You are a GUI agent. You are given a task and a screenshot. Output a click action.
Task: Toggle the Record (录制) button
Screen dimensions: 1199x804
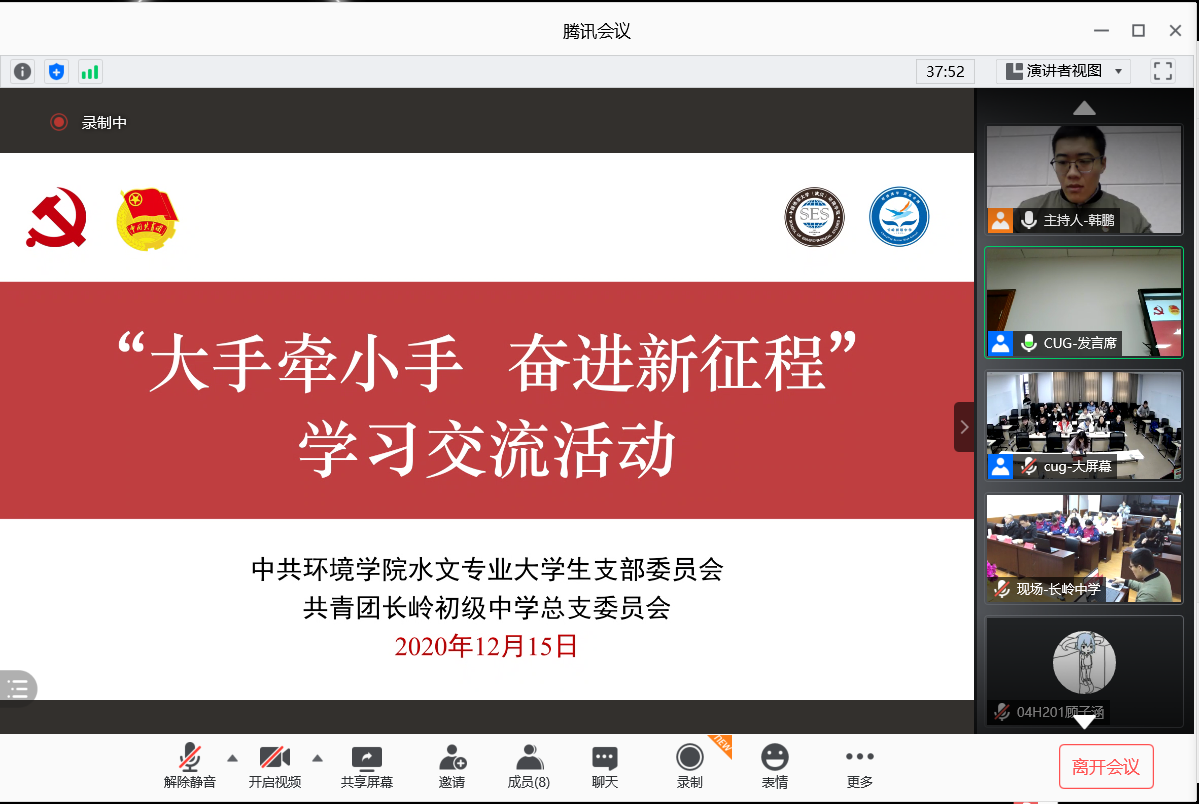click(x=689, y=767)
